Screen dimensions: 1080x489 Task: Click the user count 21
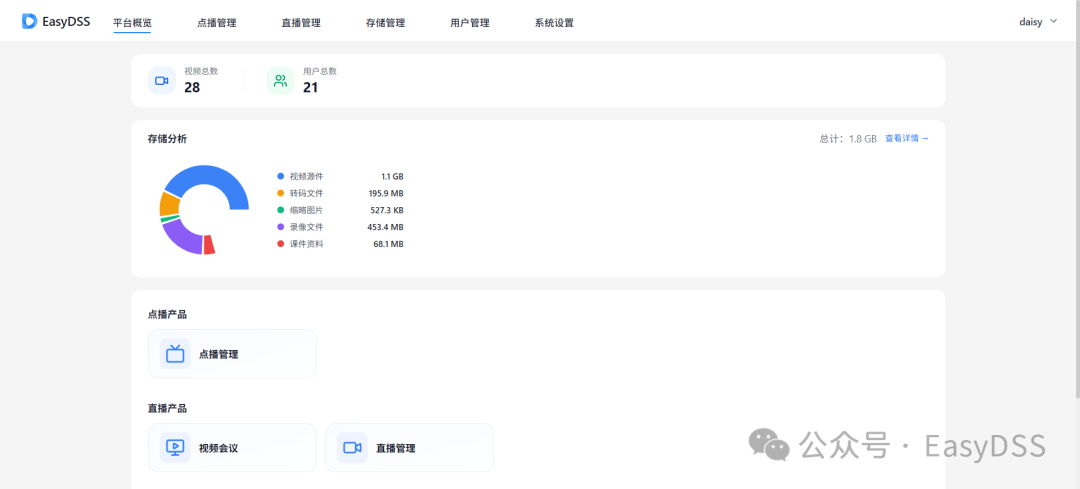tap(311, 87)
